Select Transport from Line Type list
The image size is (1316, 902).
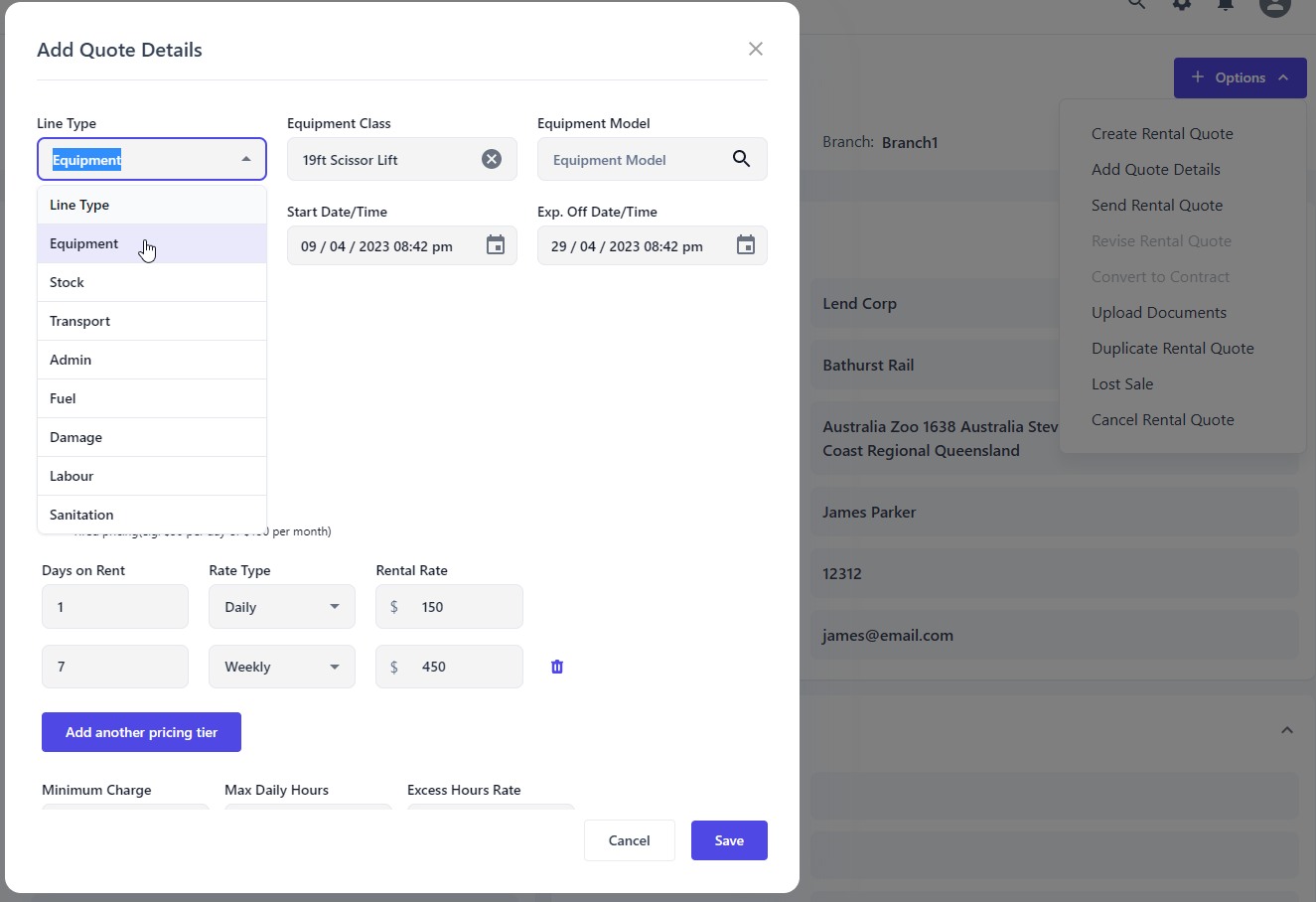(80, 321)
